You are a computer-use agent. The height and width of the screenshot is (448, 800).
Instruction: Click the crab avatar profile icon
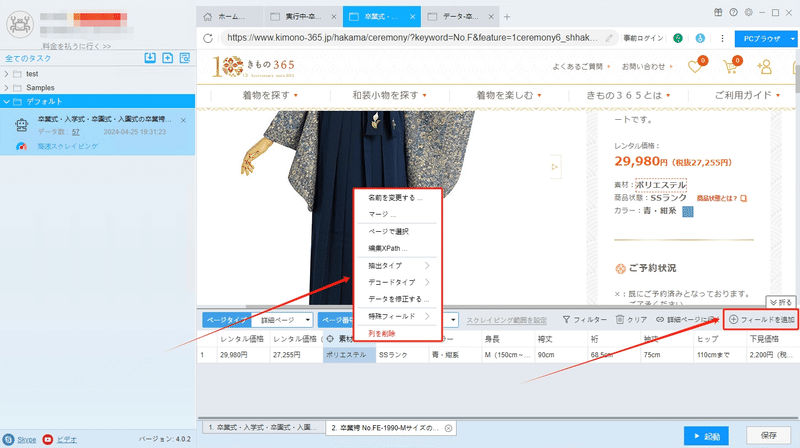20,24
